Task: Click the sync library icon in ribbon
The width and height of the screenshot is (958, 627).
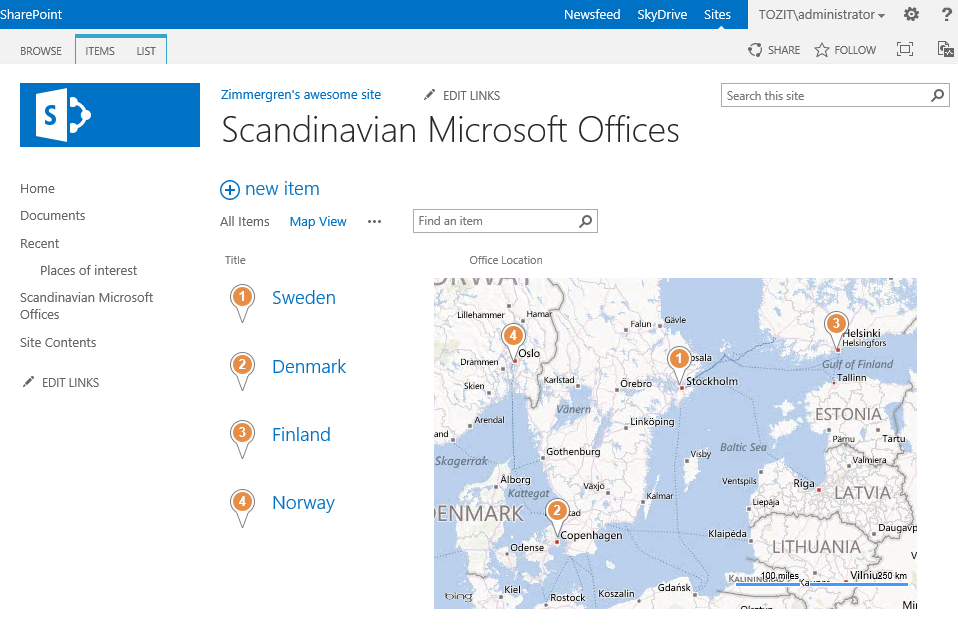Action: pos(945,49)
